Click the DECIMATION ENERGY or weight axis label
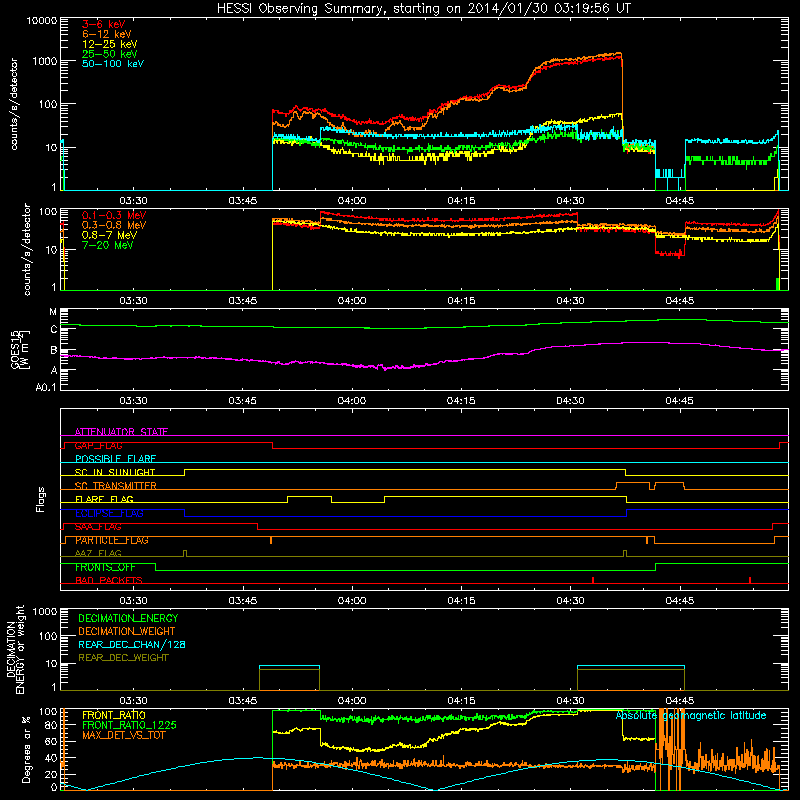Screen dimensions: 800x800 click(15, 649)
